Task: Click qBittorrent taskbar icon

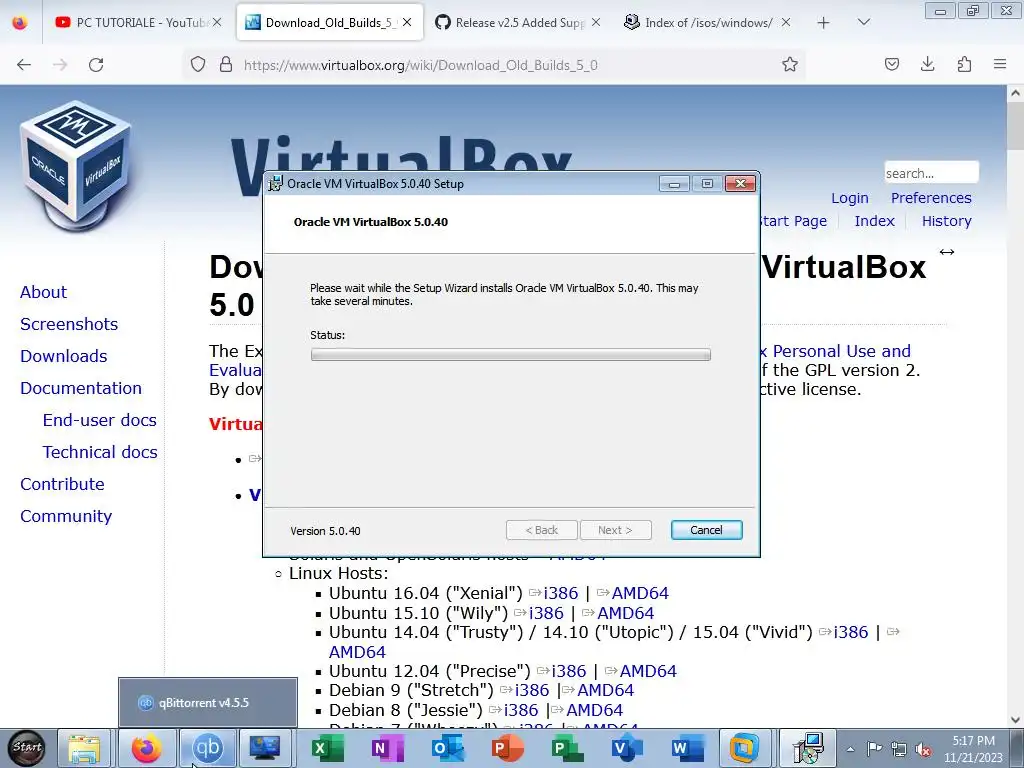Action: click(208, 748)
